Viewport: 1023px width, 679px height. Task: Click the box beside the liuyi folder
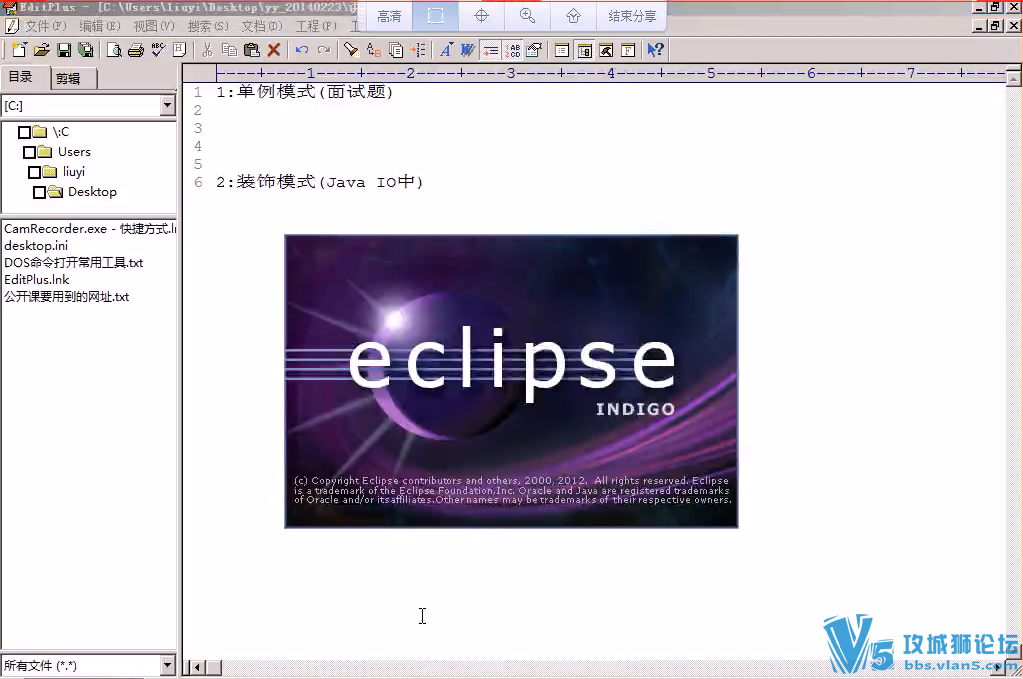coord(35,172)
